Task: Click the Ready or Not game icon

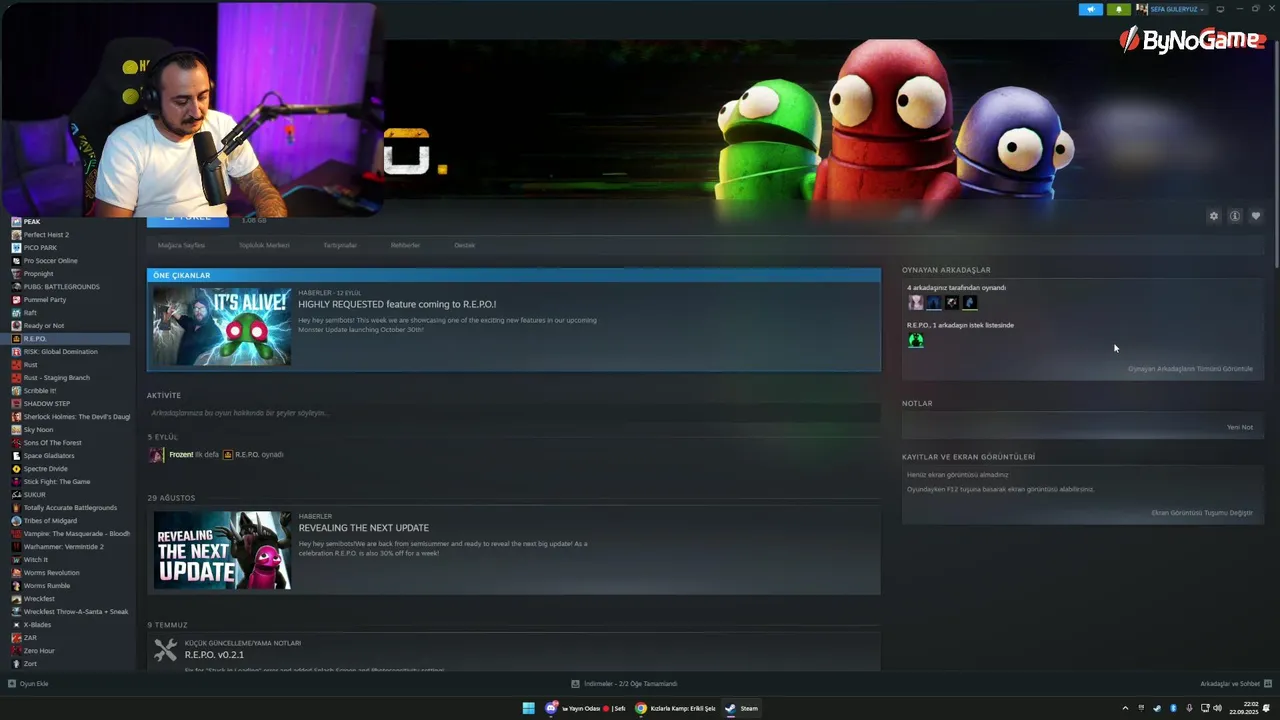Action: (x=16, y=326)
